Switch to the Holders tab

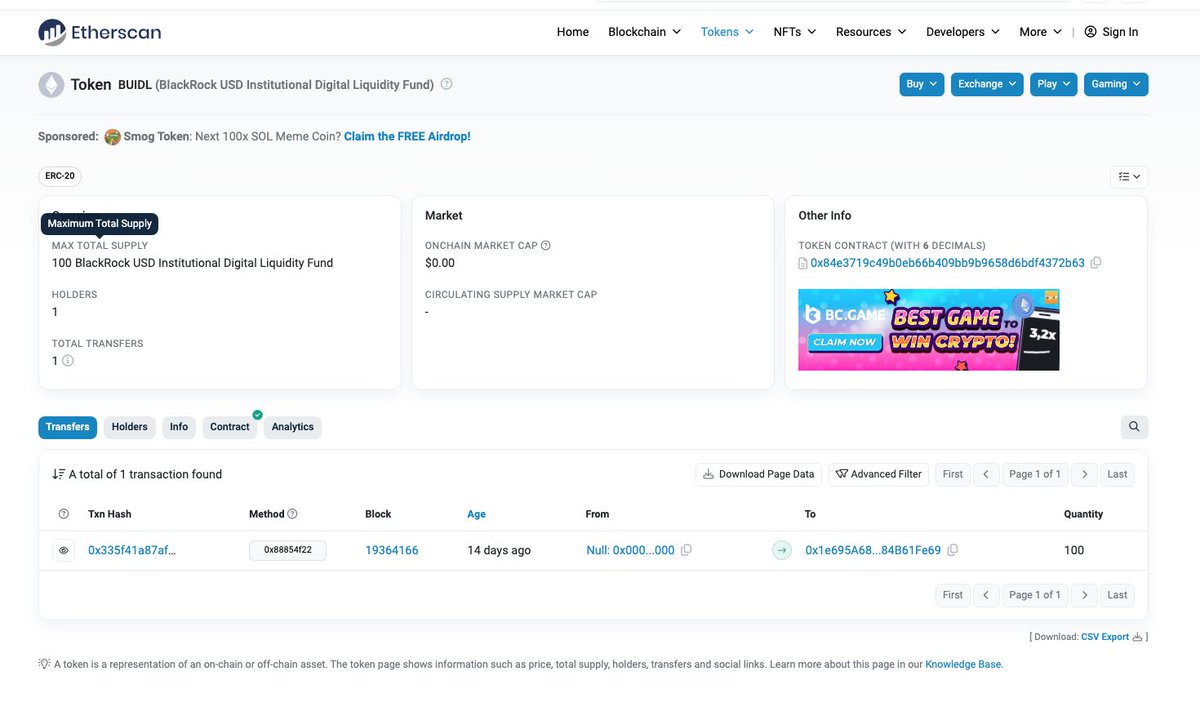130,427
